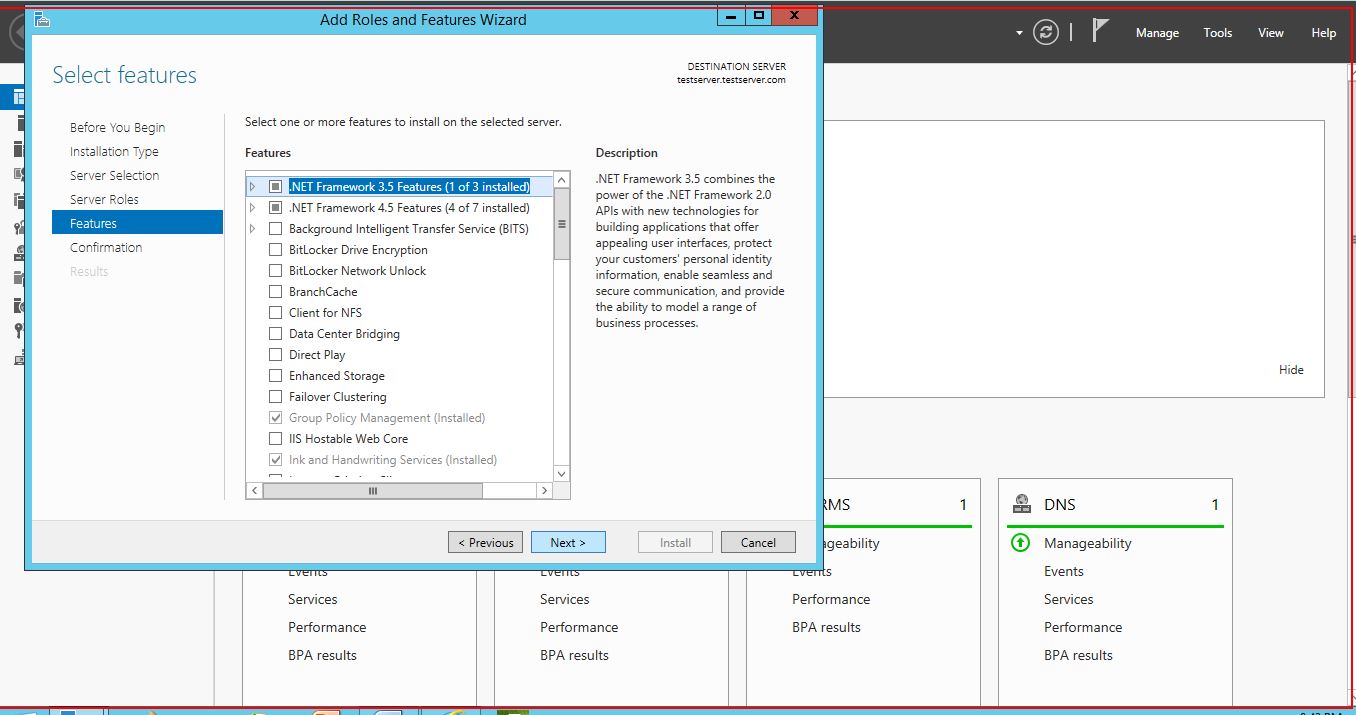The width and height of the screenshot is (1356, 715).
Task: Open the notifications flag icon
Action: [x=1100, y=31]
